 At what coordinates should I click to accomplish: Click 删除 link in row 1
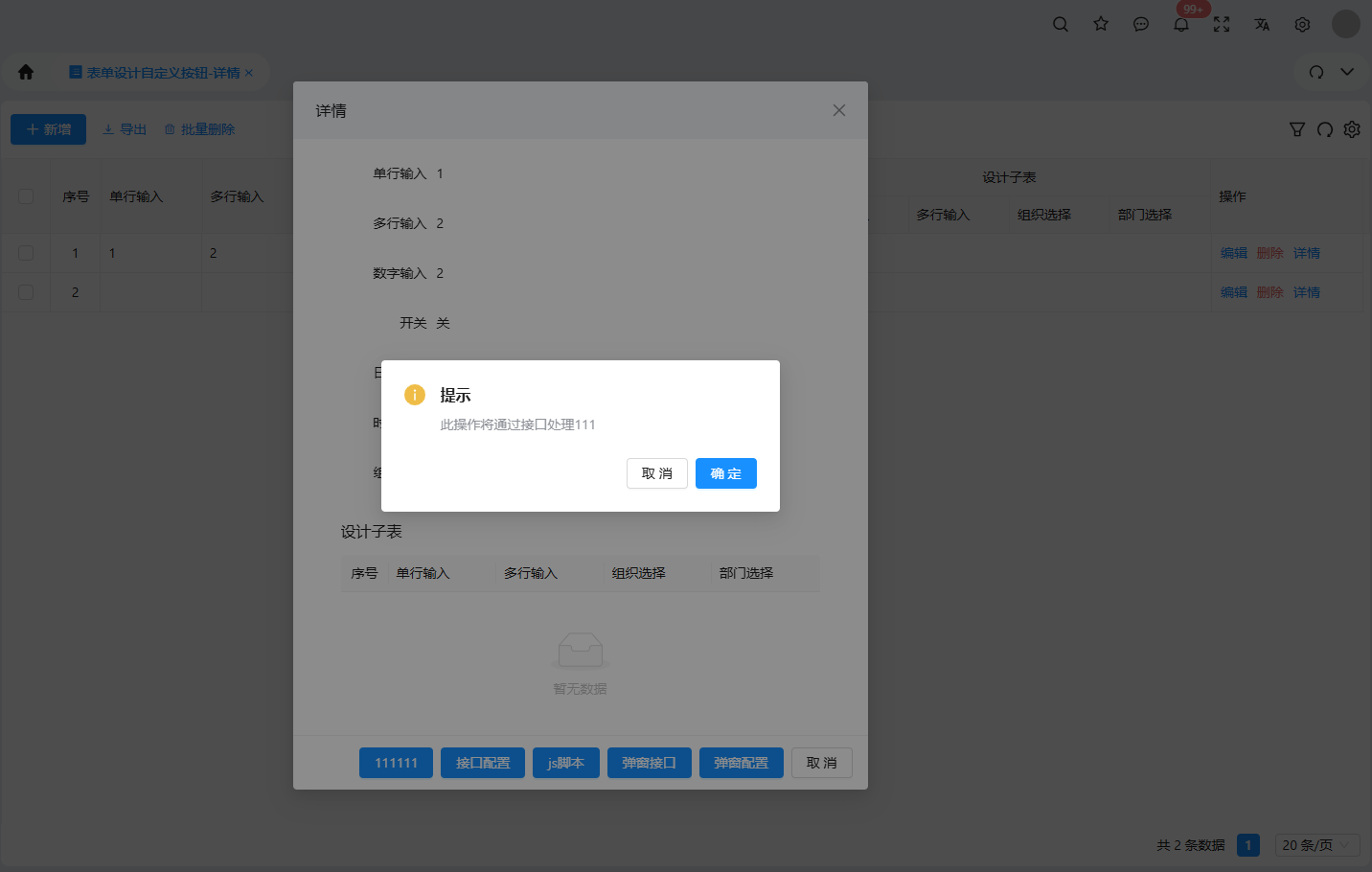(1270, 253)
